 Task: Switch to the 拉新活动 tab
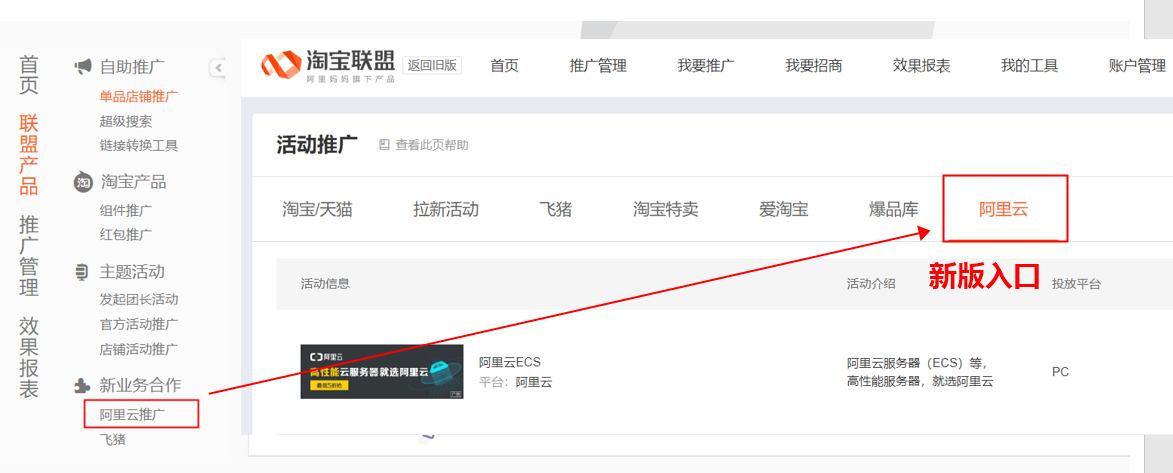click(445, 210)
